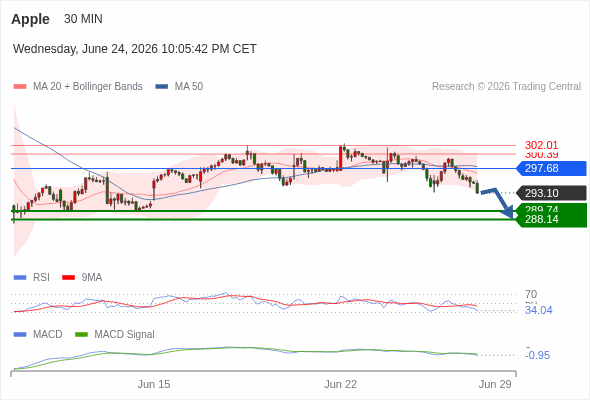Image resolution: width=590 pixels, height=400 pixels.
Task: Click the 288.14 green support price tag
Action: point(551,219)
